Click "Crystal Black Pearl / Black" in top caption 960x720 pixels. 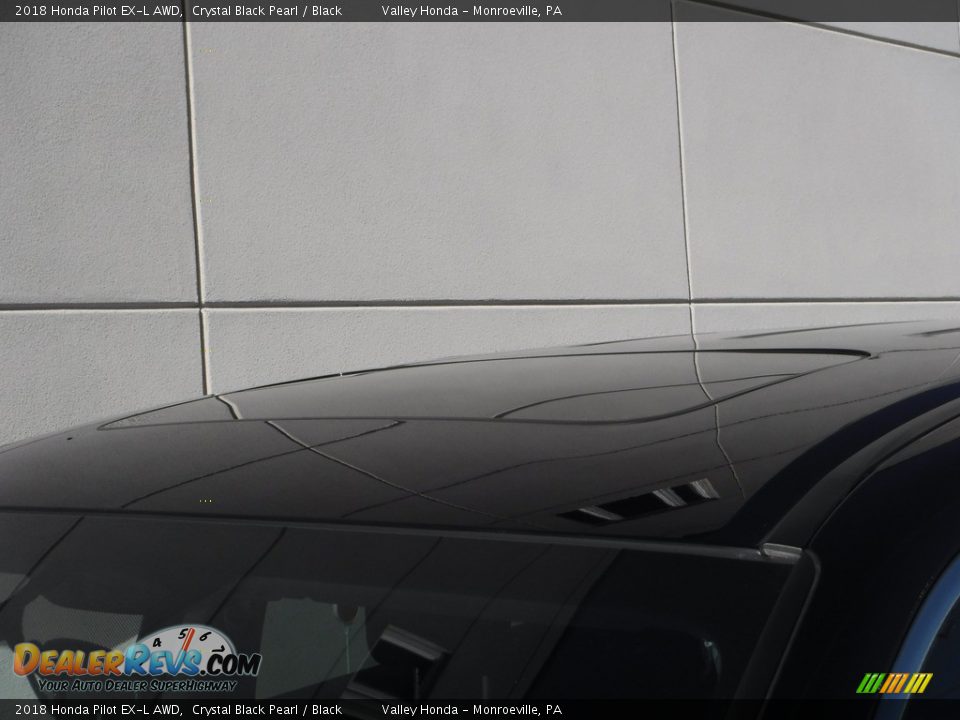(267, 11)
